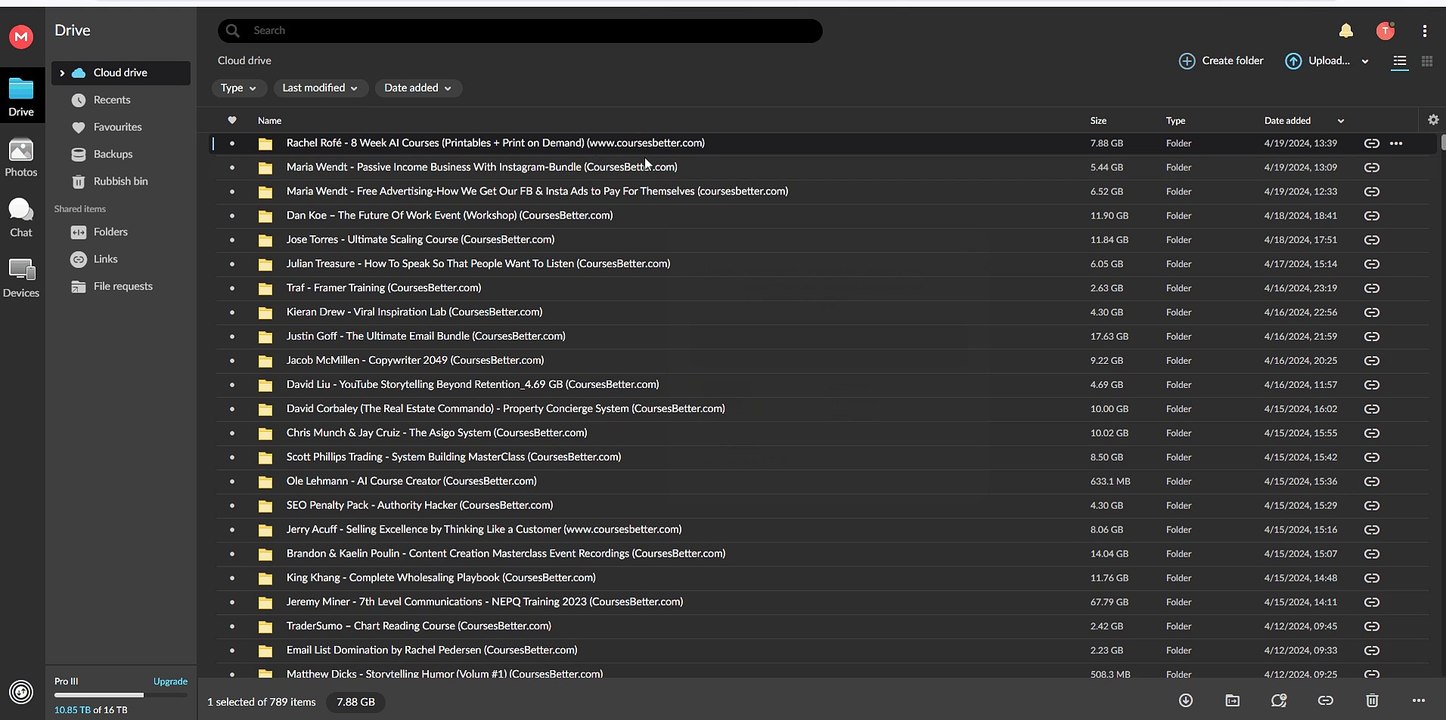Open column settings gear icon

(1433, 119)
